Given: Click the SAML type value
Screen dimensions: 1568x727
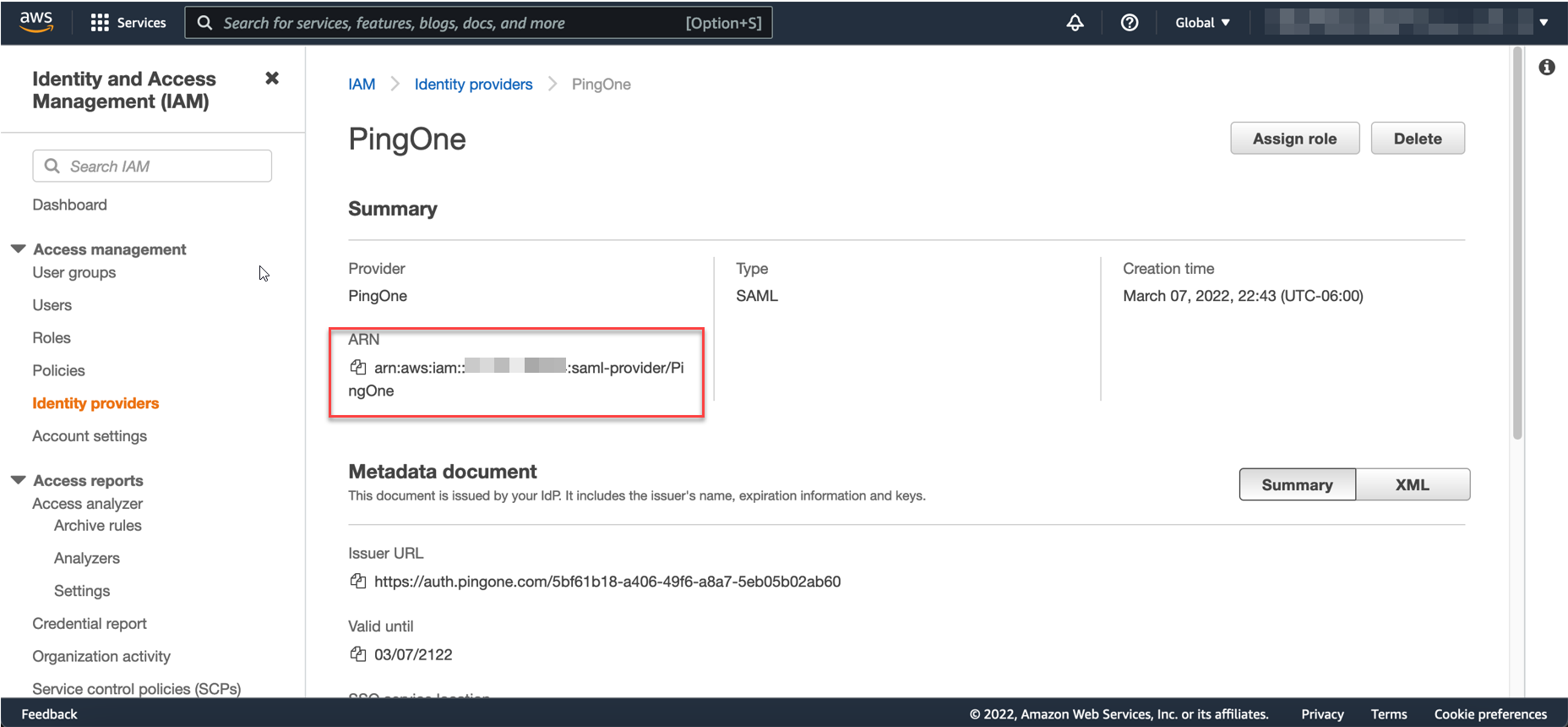Looking at the screenshot, I should point(757,295).
